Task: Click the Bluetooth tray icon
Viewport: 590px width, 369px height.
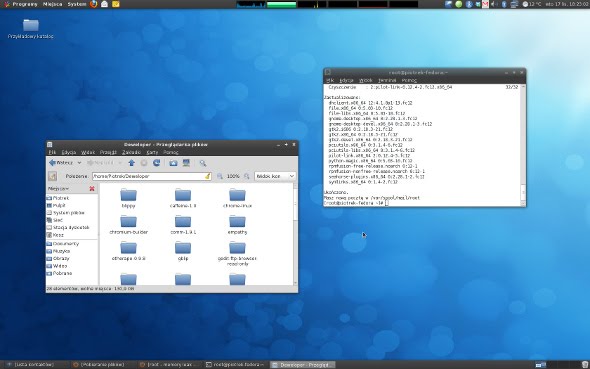Action: click(504, 4)
